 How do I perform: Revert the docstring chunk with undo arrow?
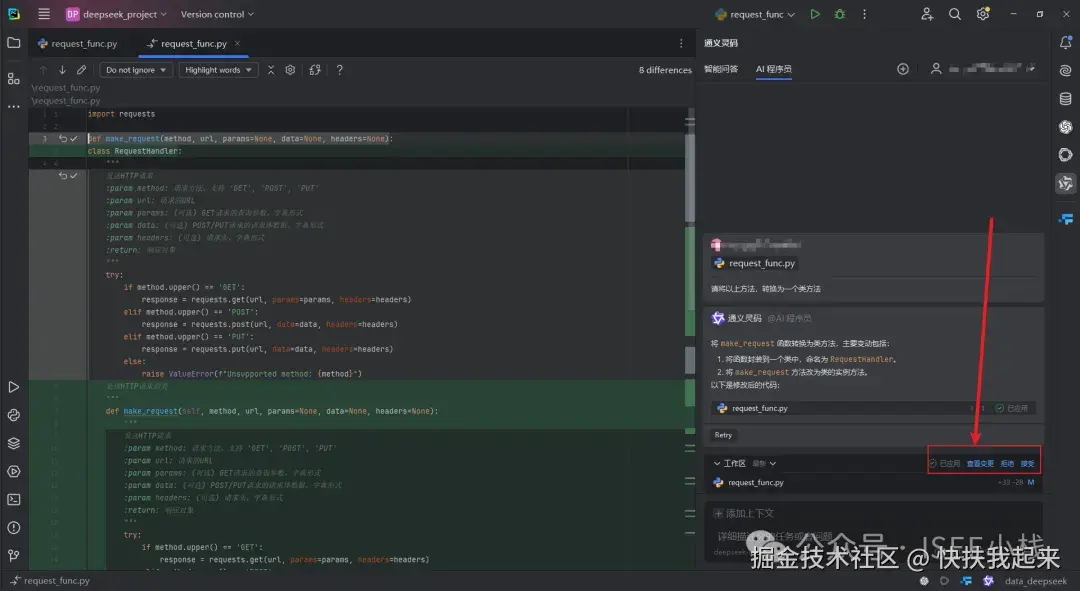pos(63,176)
